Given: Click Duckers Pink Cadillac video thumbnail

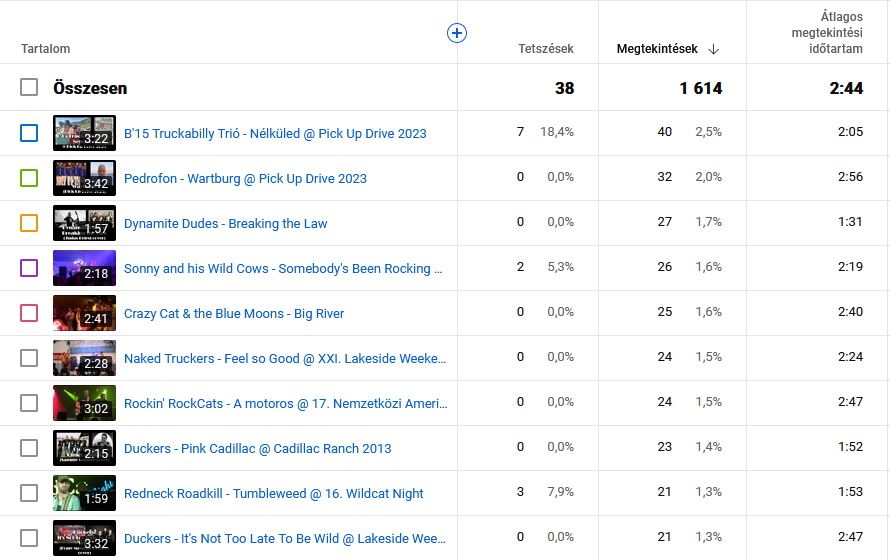Looking at the screenshot, I should (x=84, y=448).
